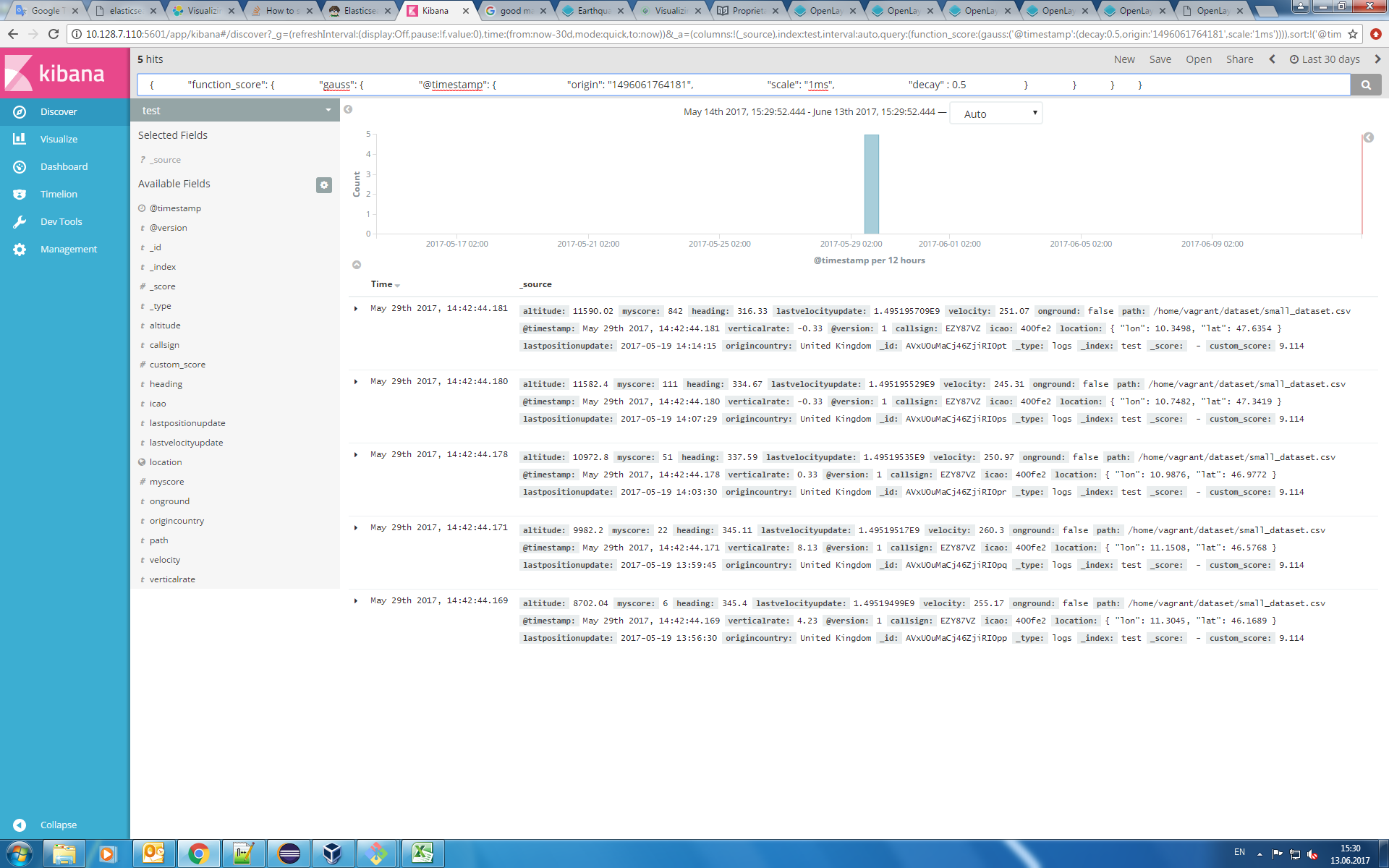The image size is (1389, 868).
Task: Click the altitude field in Available Fields
Action: [165, 325]
